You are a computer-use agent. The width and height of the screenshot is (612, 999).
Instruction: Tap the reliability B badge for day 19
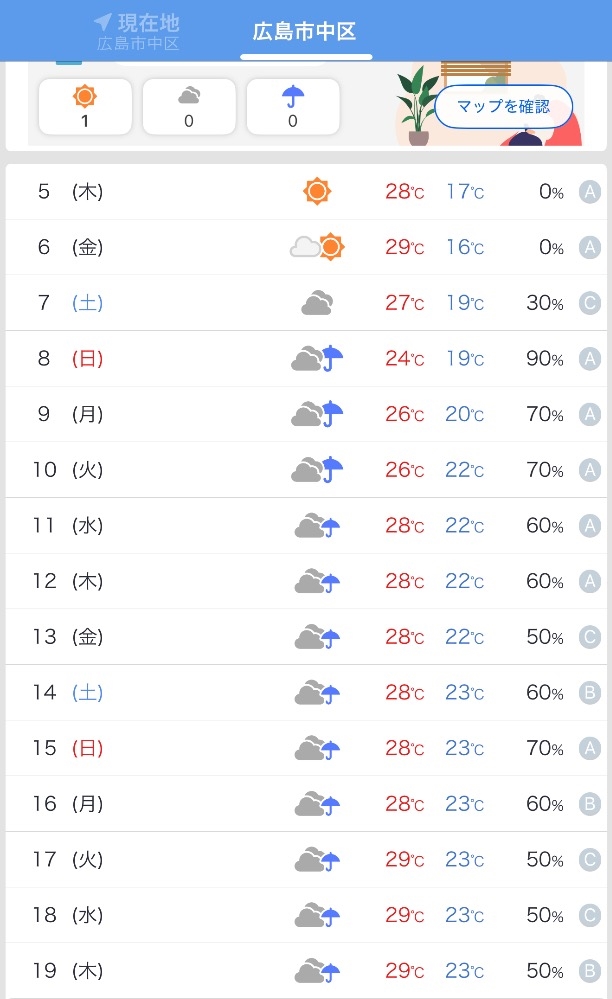pos(589,970)
